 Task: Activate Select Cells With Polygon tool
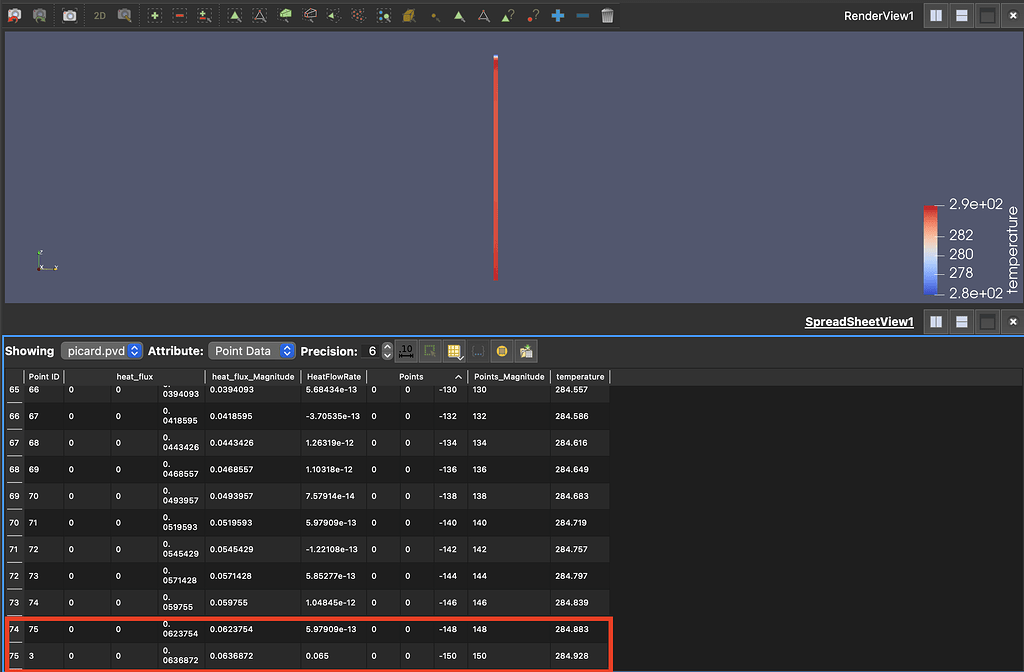click(334, 16)
